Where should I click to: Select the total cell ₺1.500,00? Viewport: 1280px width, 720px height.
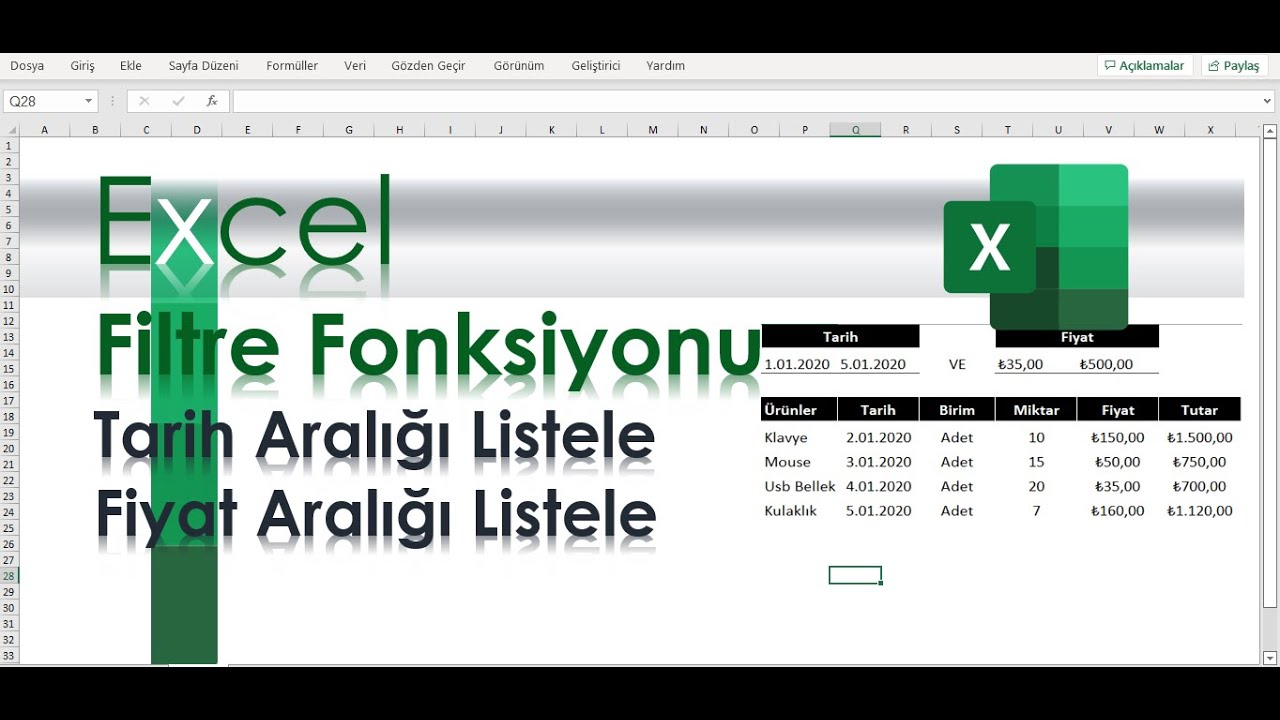click(1199, 438)
